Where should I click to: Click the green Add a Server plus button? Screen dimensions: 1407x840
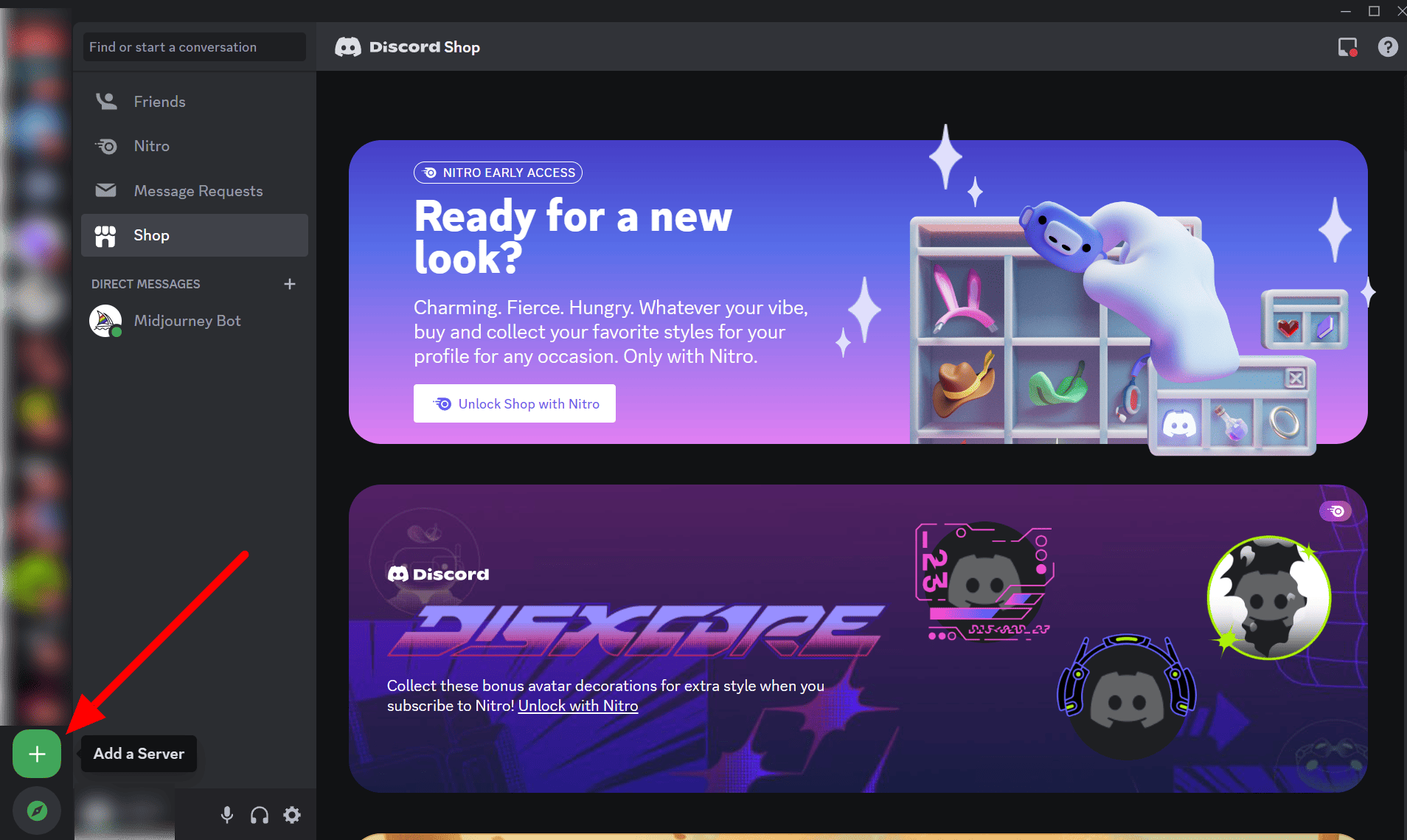point(37,754)
